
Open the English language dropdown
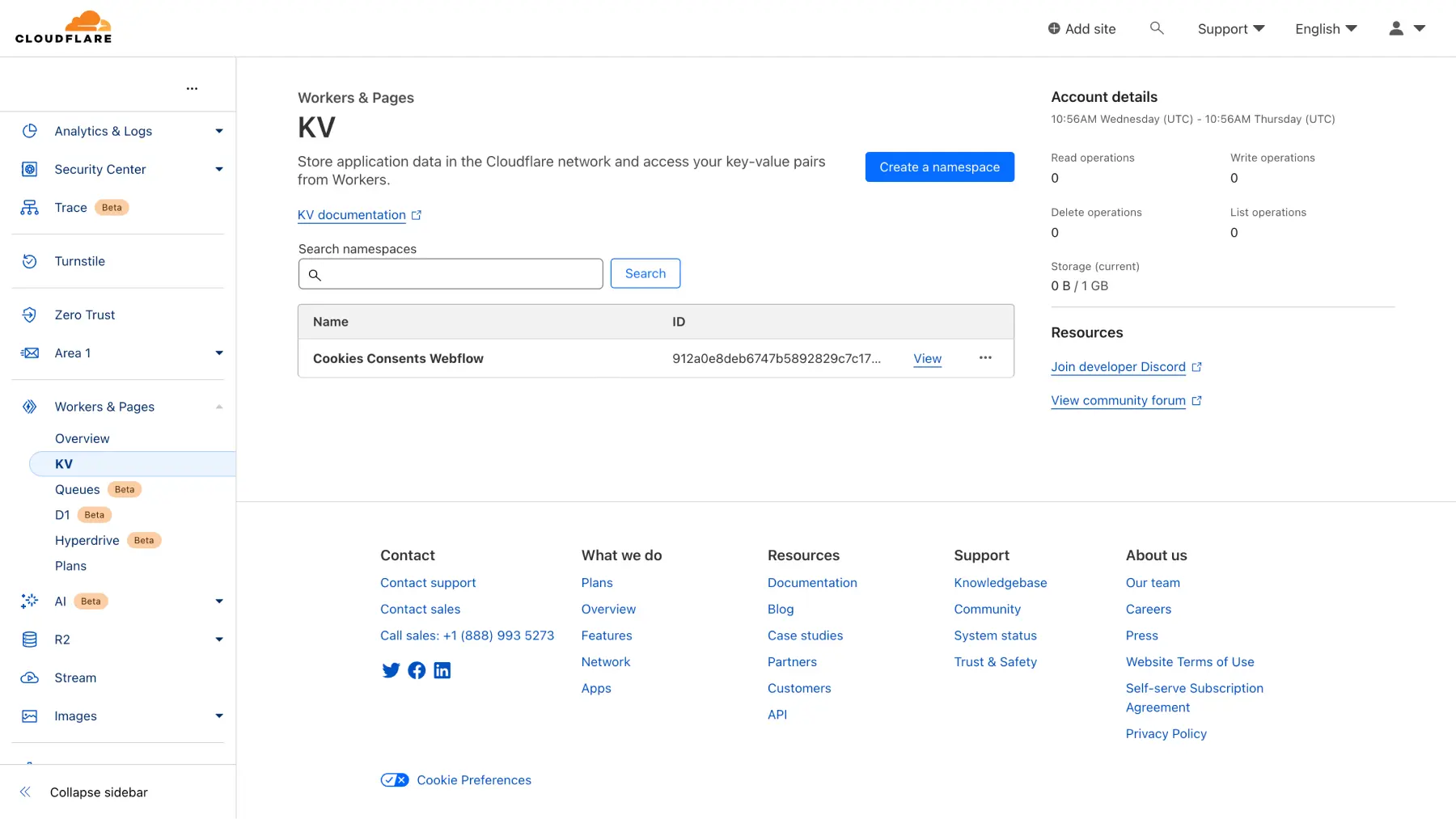[1327, 29]
